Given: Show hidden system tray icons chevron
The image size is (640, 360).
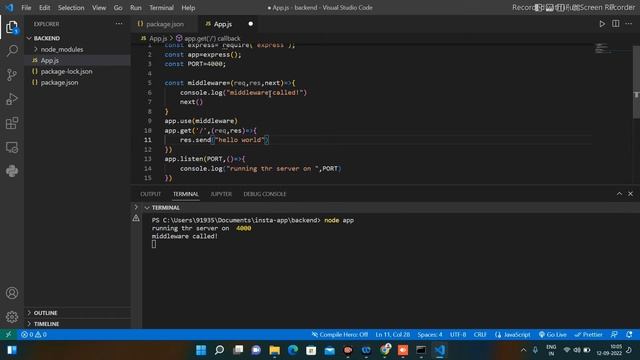Looking at the screenshot, I should coord(523,350).
